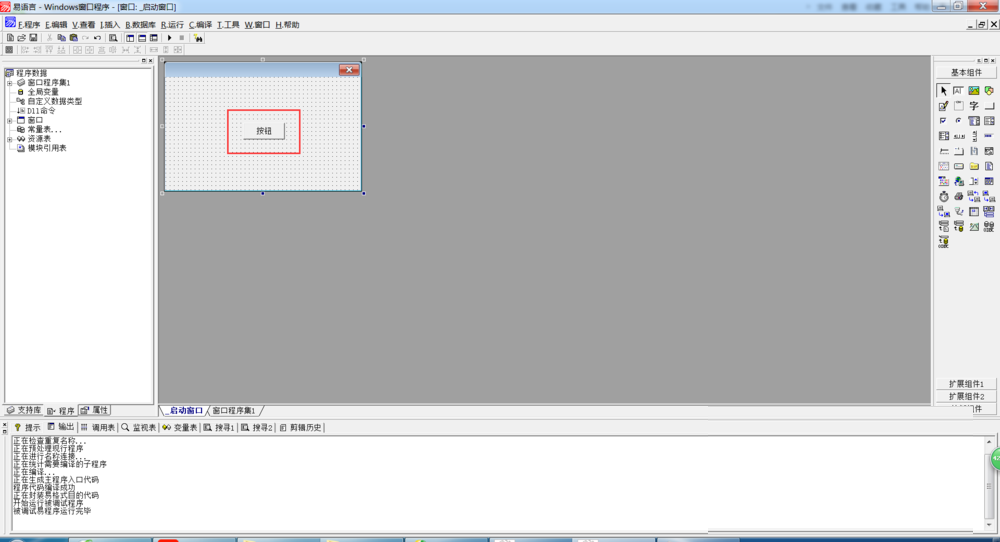This screenshot has width=1000, height=542.
Task: Switch to the 支持库 tab
Action: (24, 411)
